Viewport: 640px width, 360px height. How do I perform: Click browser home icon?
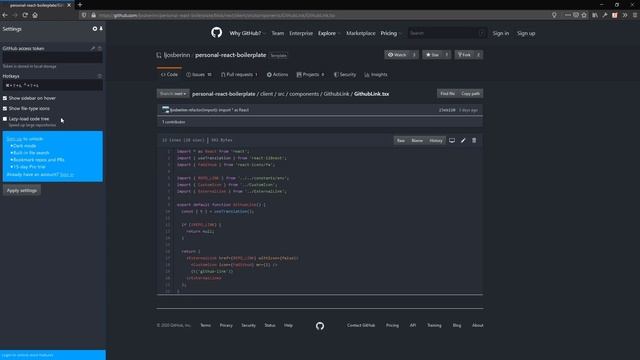[x=35, y=15]
